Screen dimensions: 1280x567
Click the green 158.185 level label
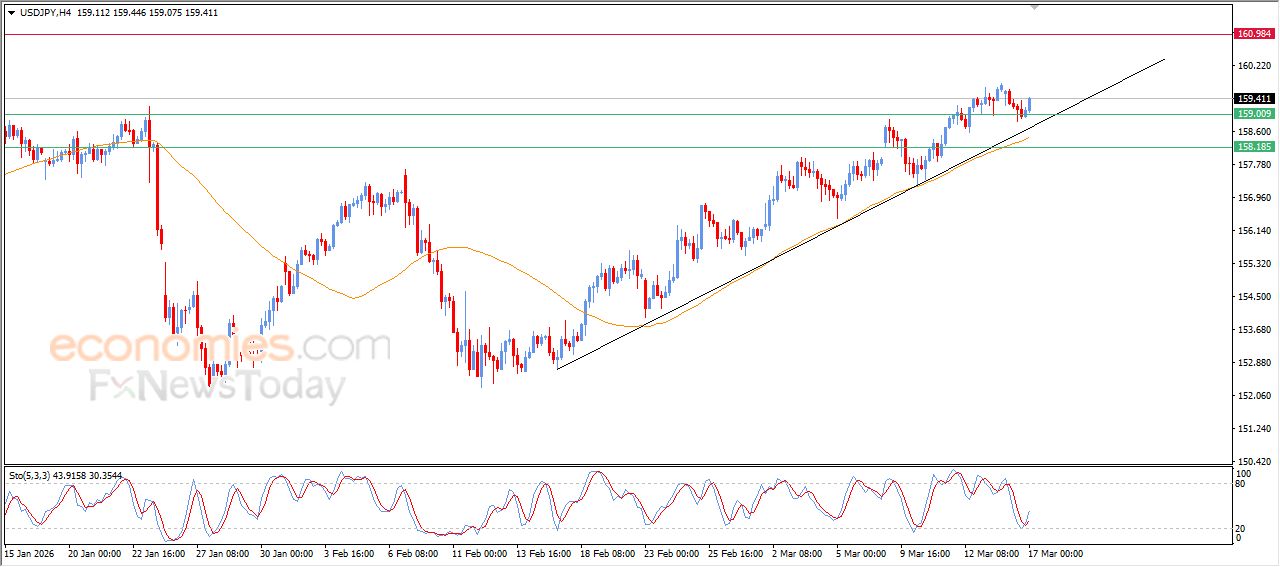pyautogui.click(x=1254, y=147)
